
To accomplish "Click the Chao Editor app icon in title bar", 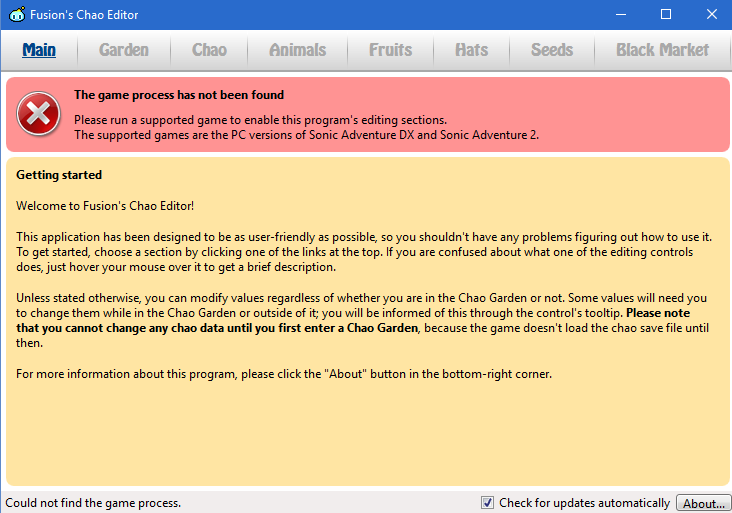I will pos(16,15).
